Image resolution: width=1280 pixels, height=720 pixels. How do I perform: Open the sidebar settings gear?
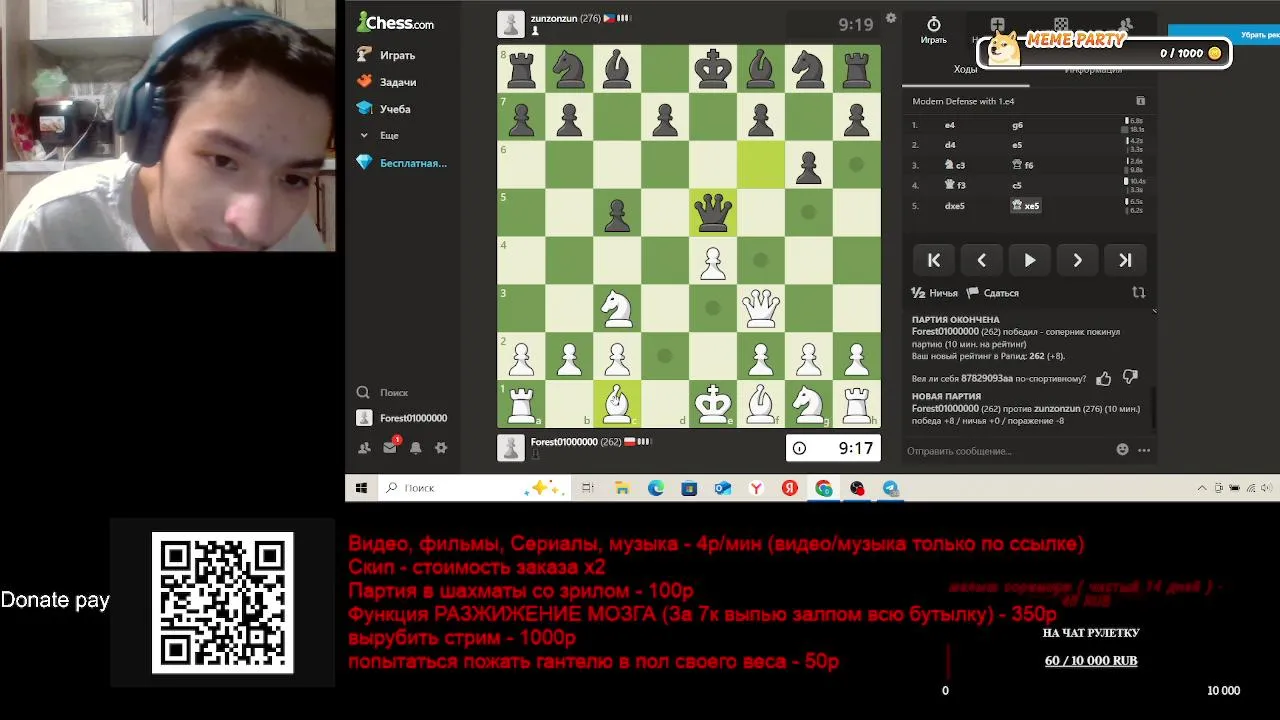441,448
